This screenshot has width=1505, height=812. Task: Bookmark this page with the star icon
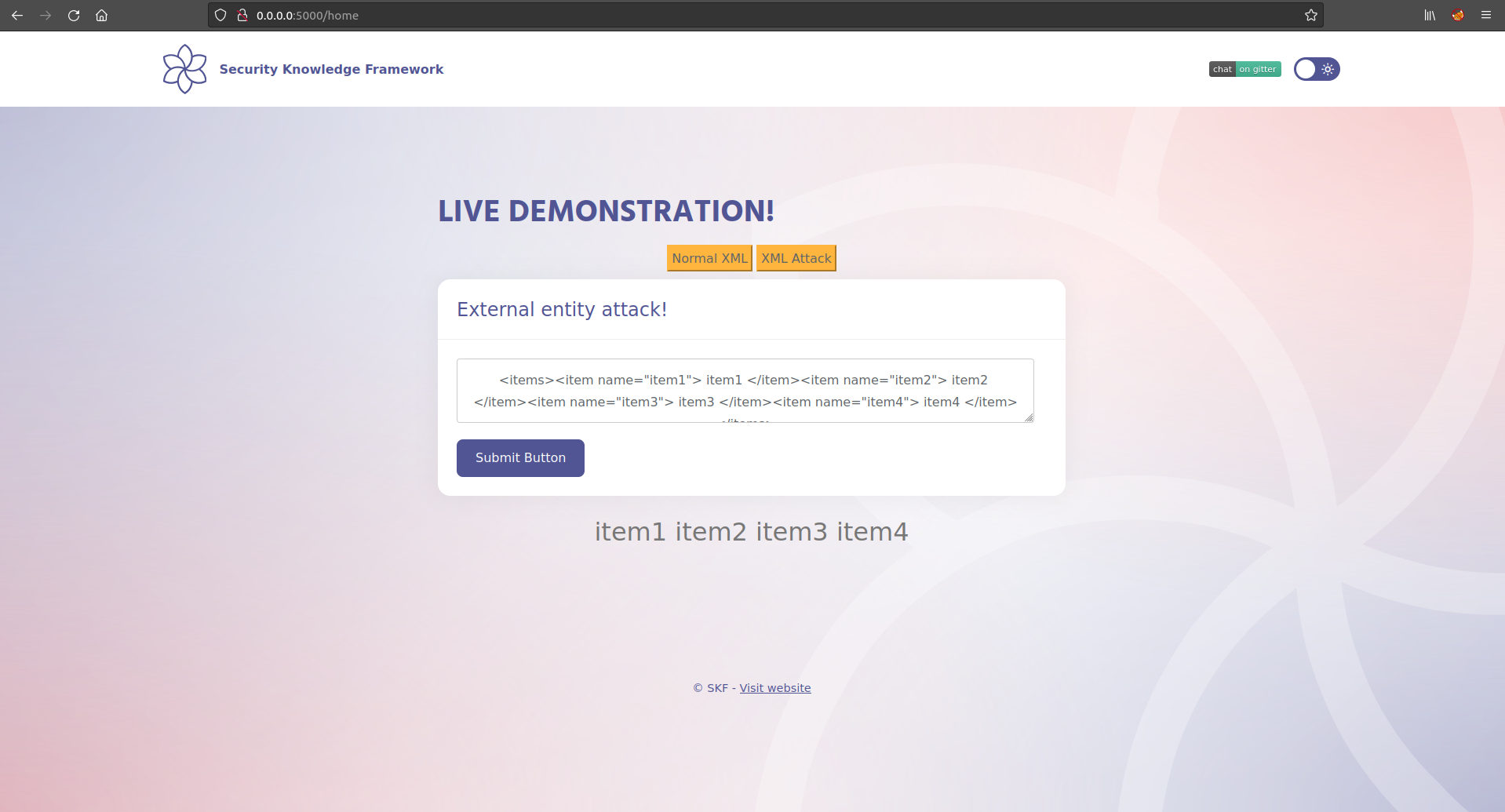point(1310,15)
